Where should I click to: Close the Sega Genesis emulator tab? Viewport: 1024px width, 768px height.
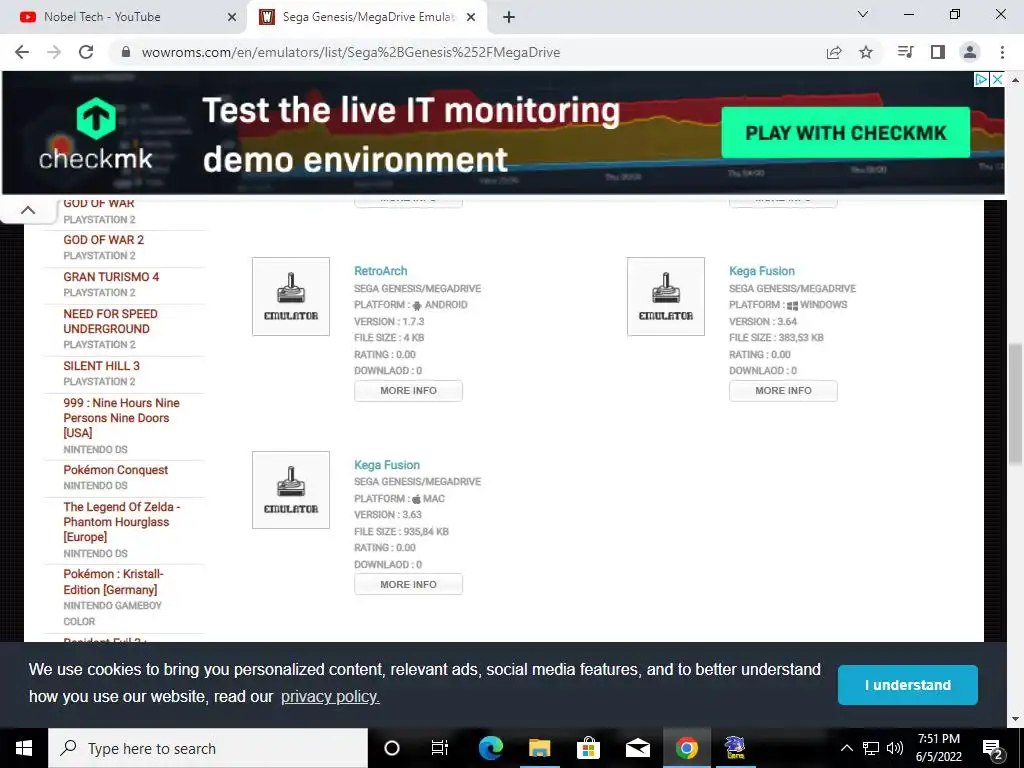471,17
